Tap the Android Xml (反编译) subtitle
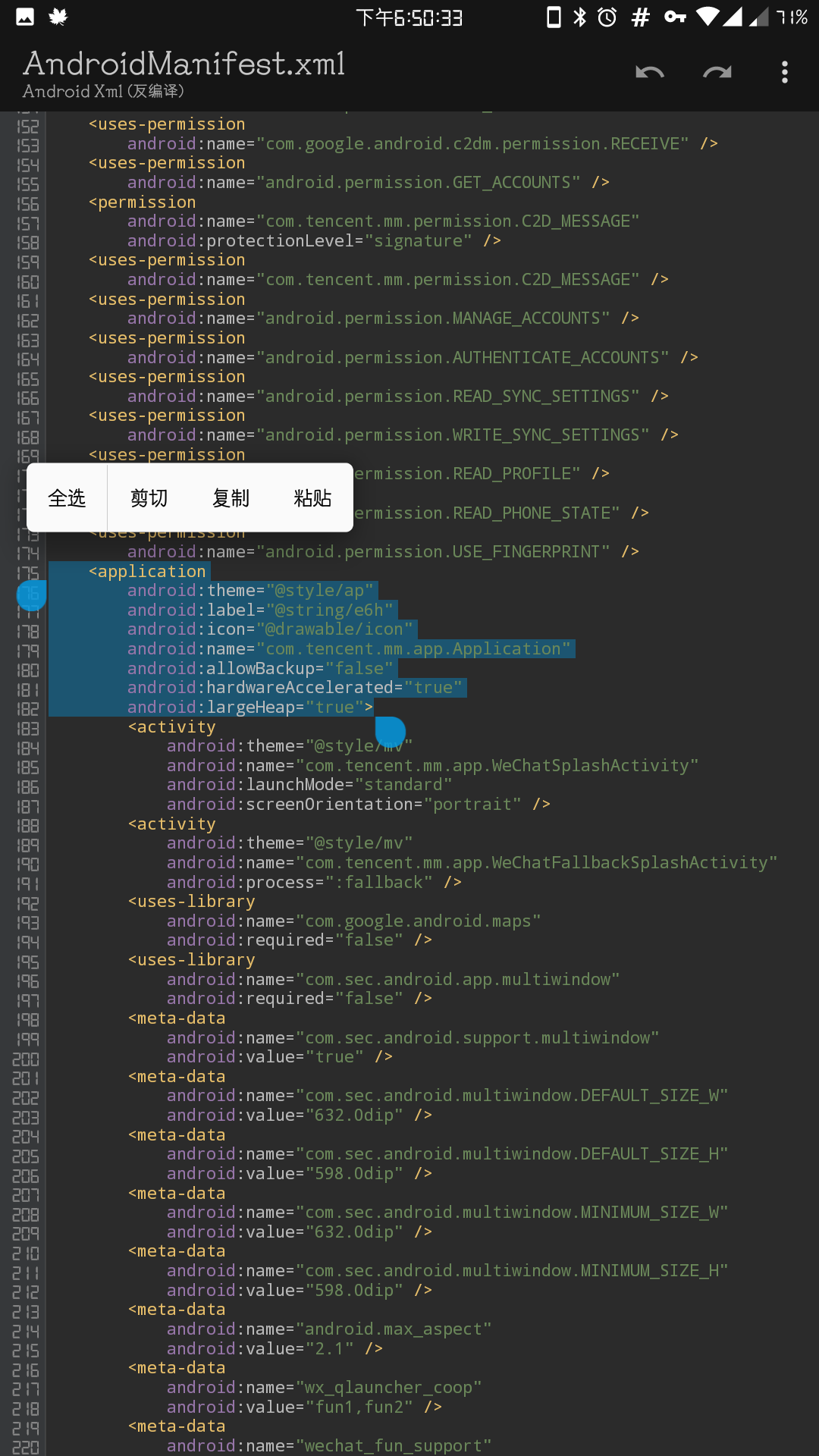819x1456 pixels. tap(103, 92)
